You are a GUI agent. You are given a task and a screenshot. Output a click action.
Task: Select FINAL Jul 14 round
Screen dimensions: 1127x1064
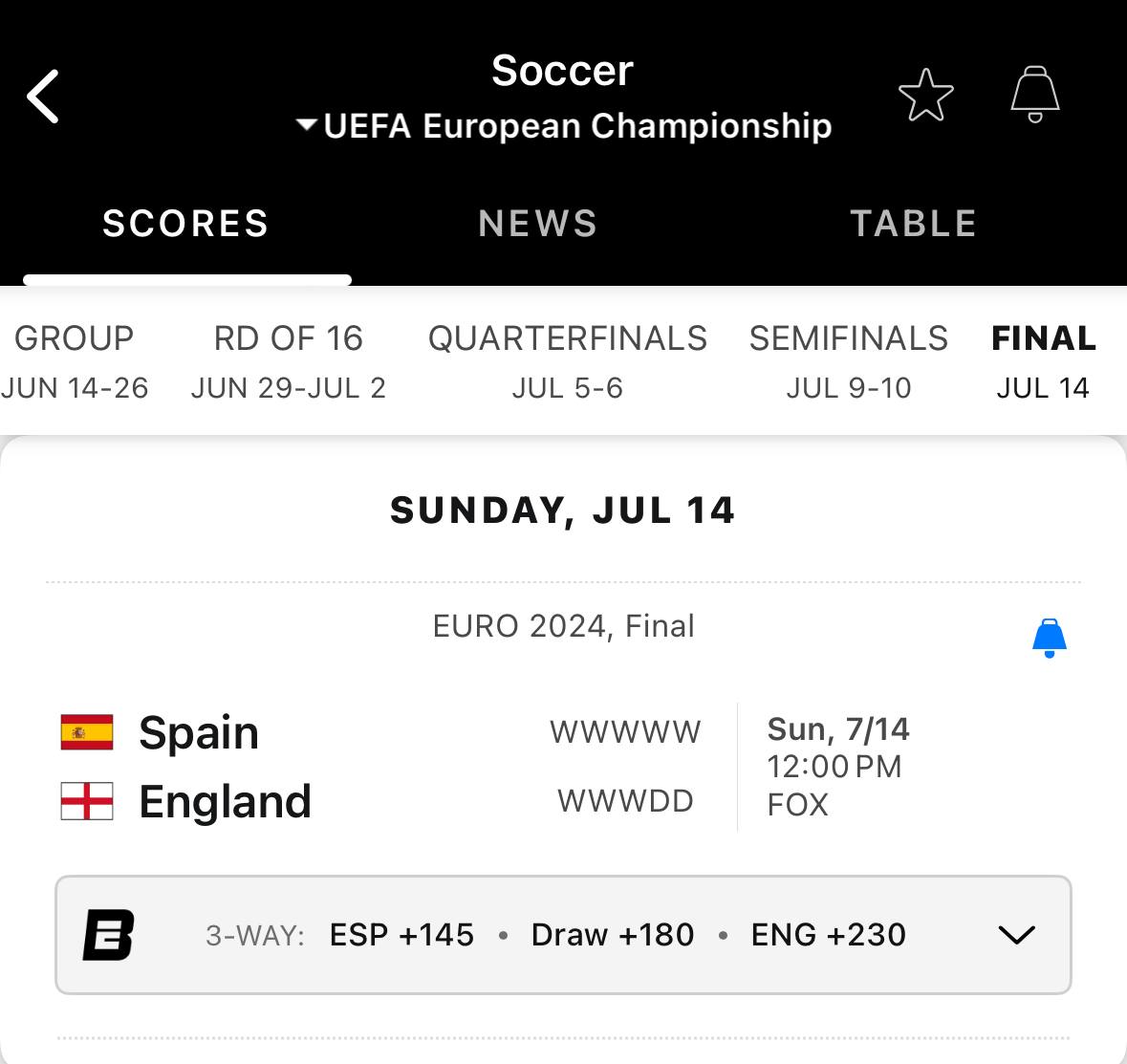[1043, 361]
